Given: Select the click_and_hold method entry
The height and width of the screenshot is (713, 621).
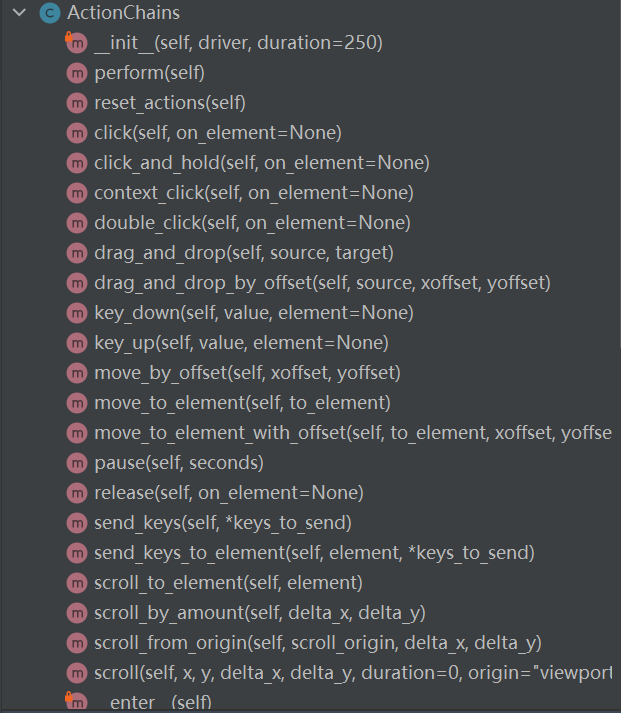Looking at the screenshot, I should click(261, 163).
